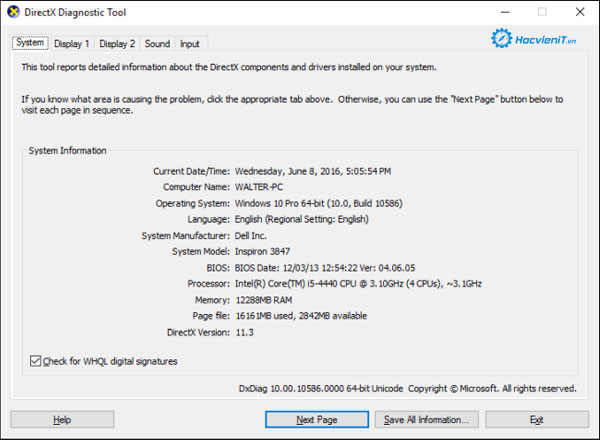Select the computer name 'WALTER-PC'
The height and width of the screenshot is (440, 600).
click(x=259, y=187)
